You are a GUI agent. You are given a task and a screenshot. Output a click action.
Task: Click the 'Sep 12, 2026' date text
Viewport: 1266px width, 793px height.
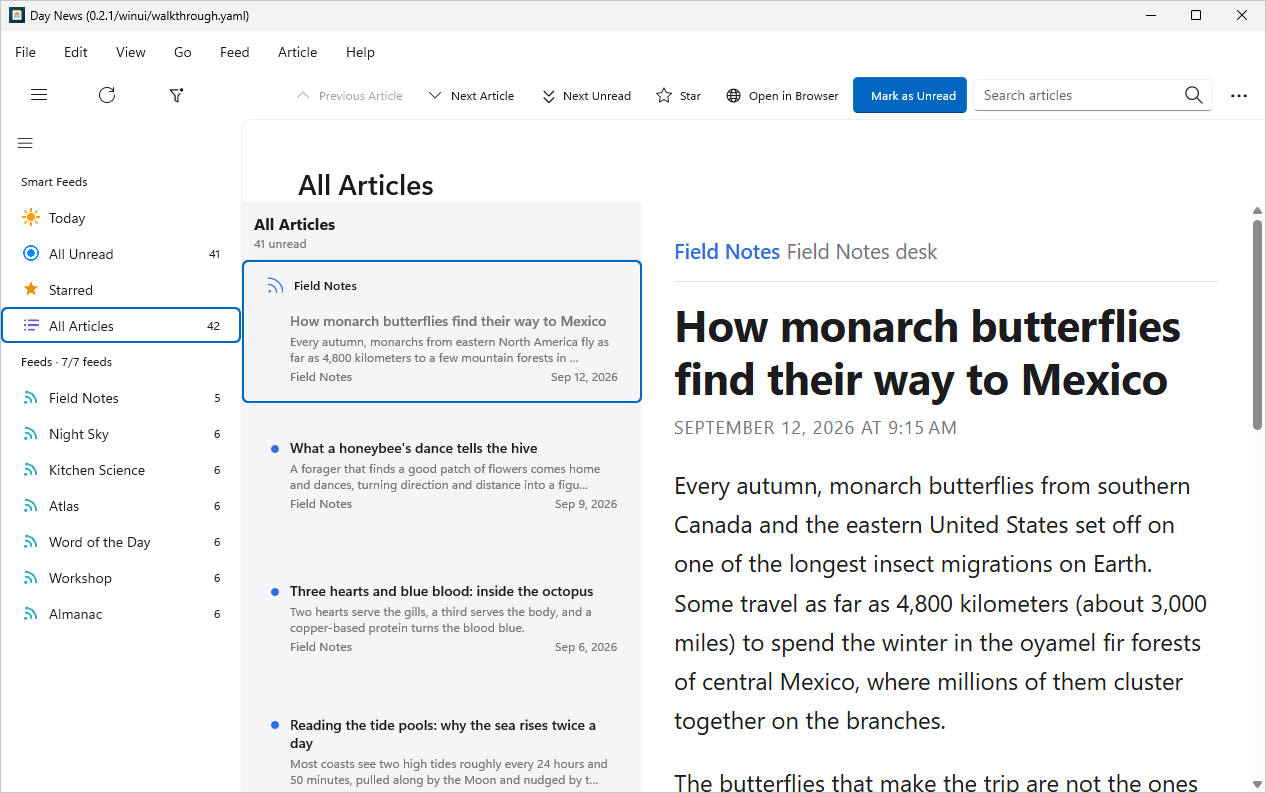(x=584, y=377)
